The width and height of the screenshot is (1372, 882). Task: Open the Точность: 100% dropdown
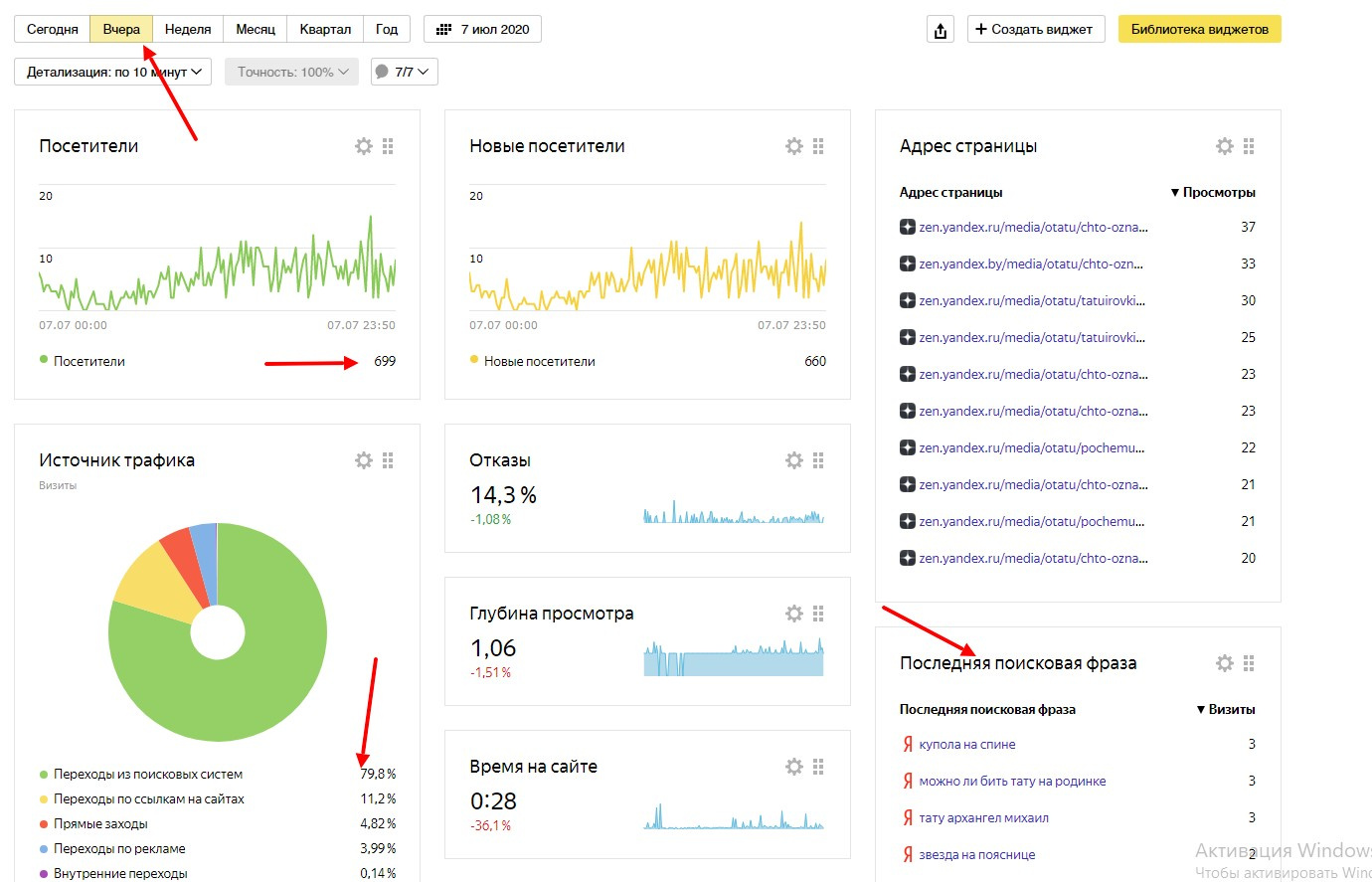point(291,72)
